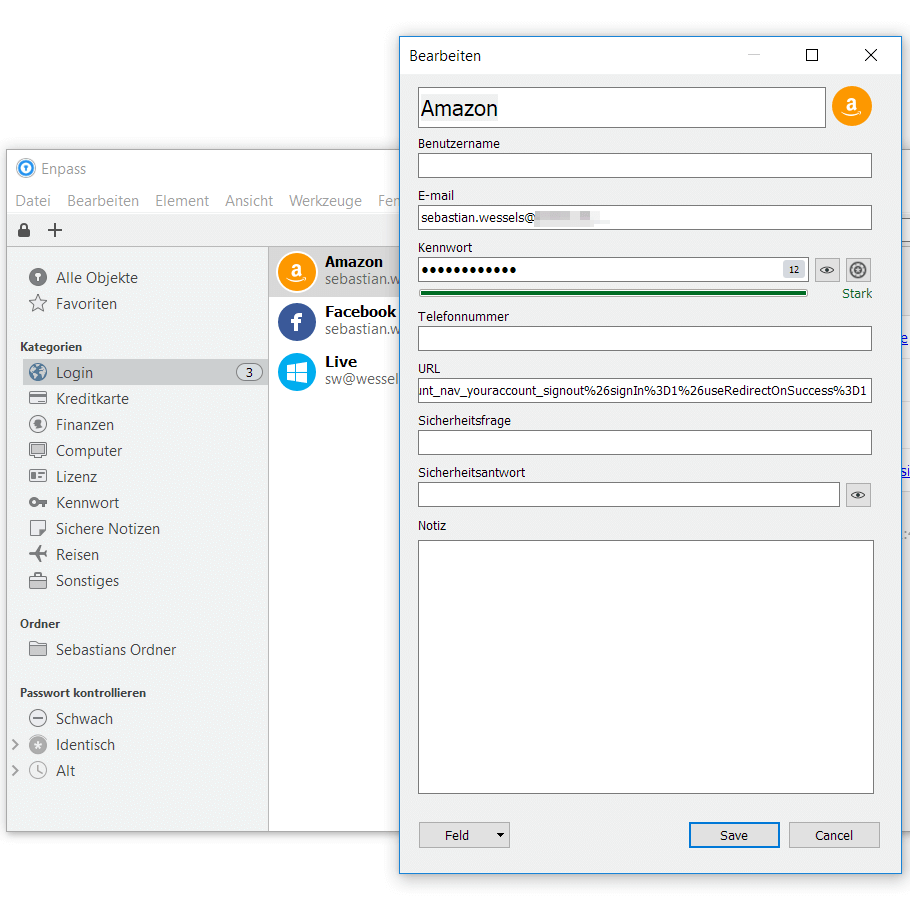Click the "Favoriten" label
Image resolution: width=910 pixels, height=910 pixels.
tap(86, 304)
